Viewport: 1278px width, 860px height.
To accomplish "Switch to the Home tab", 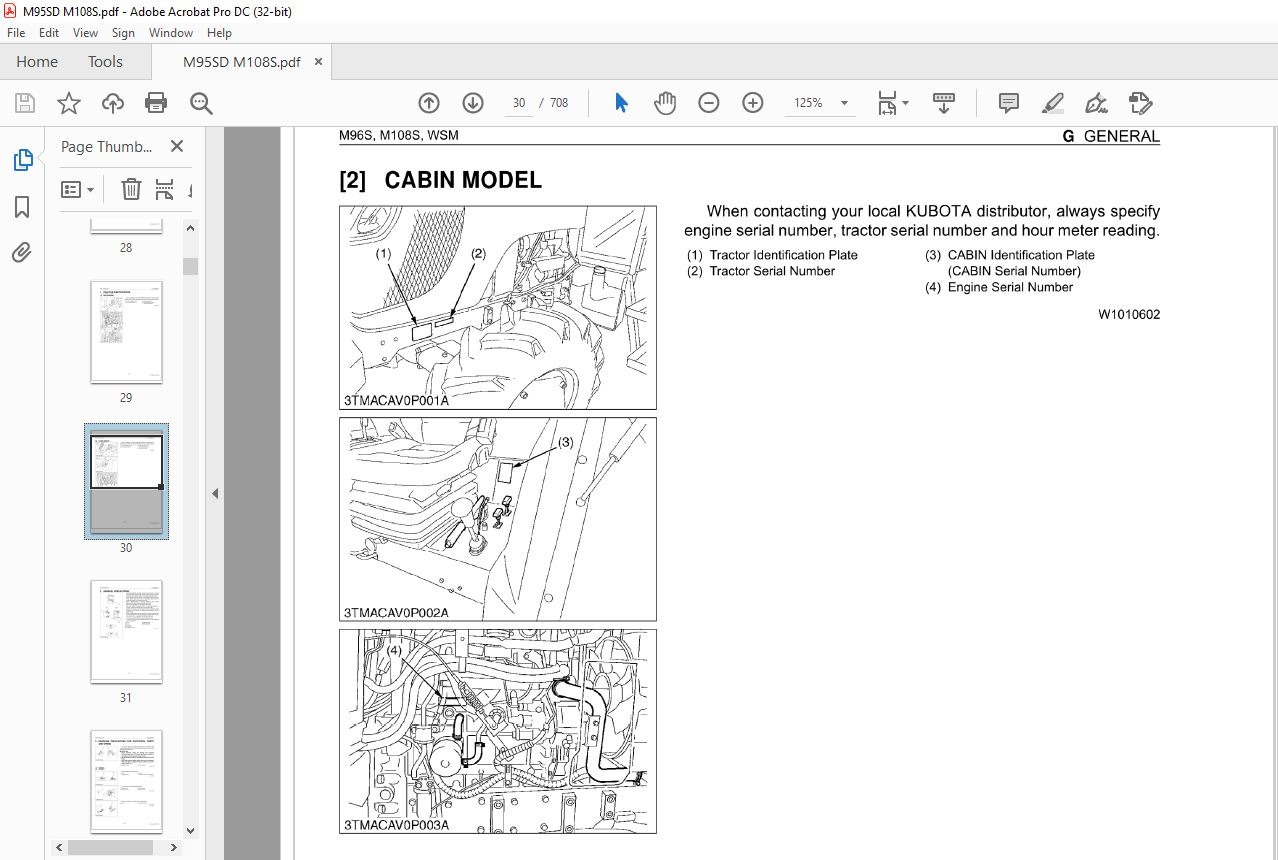I will tap(37, 62).
